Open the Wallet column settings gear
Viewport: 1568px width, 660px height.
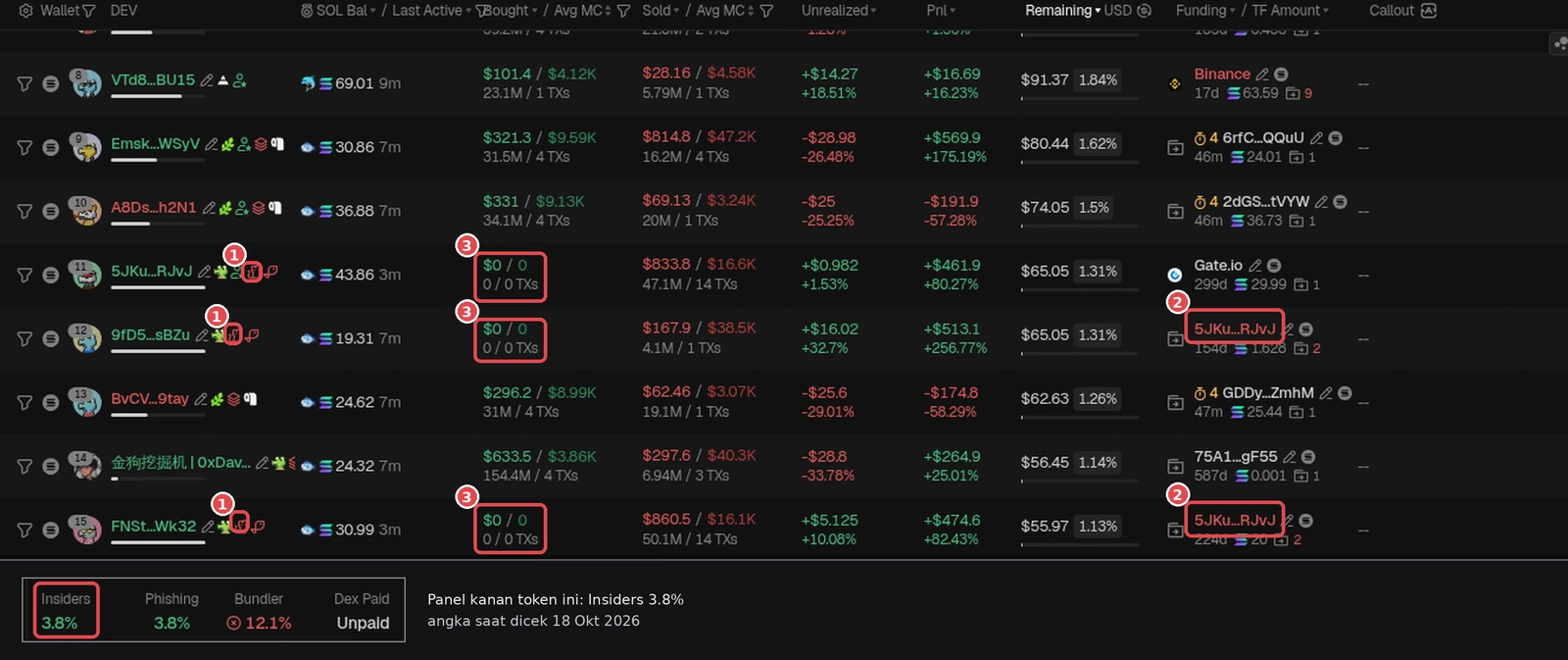[x=26, y=11]
